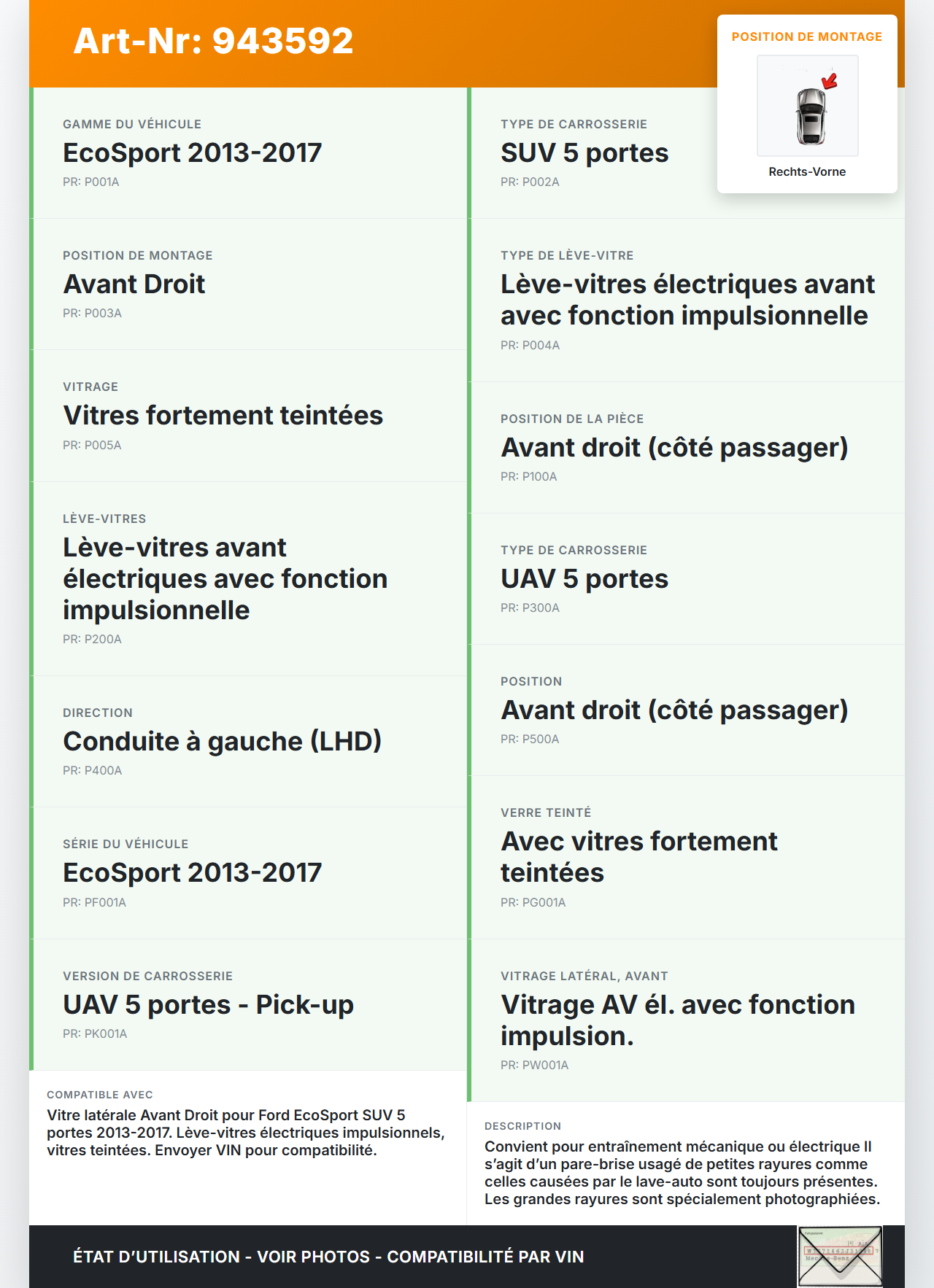This screenshot has height=1288, width=934.
Task: Select Conduite à gauche (LHD) value
Action: click(222, 742)
